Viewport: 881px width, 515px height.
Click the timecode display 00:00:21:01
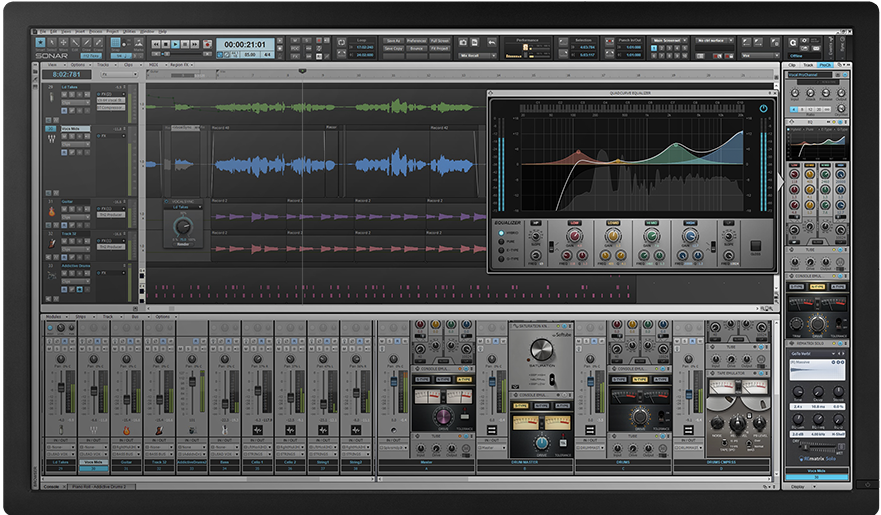coord(243,45)
